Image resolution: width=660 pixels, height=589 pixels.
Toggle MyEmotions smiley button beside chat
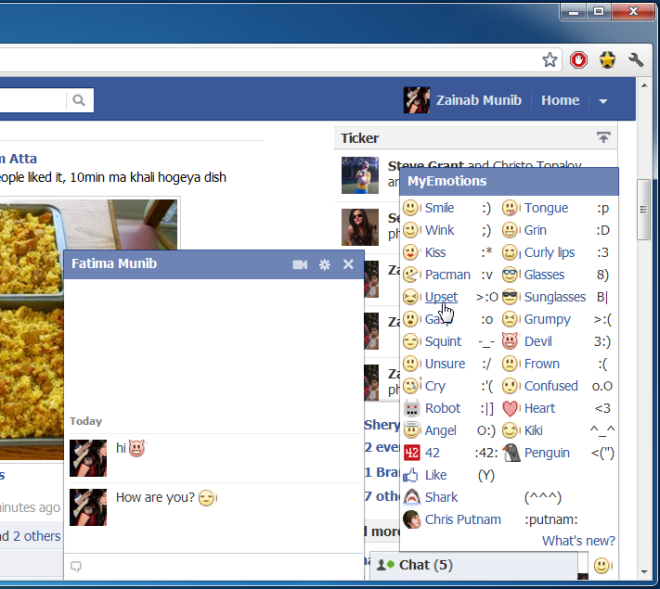602,565
